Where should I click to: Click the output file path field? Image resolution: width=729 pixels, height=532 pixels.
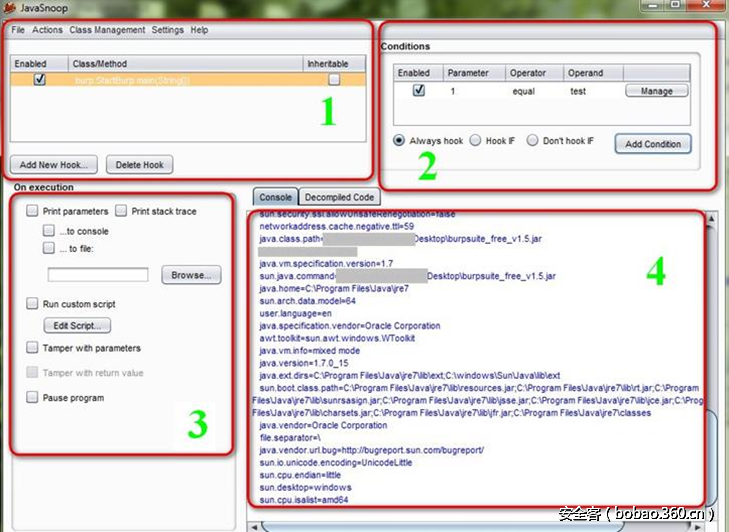(97, 274)
